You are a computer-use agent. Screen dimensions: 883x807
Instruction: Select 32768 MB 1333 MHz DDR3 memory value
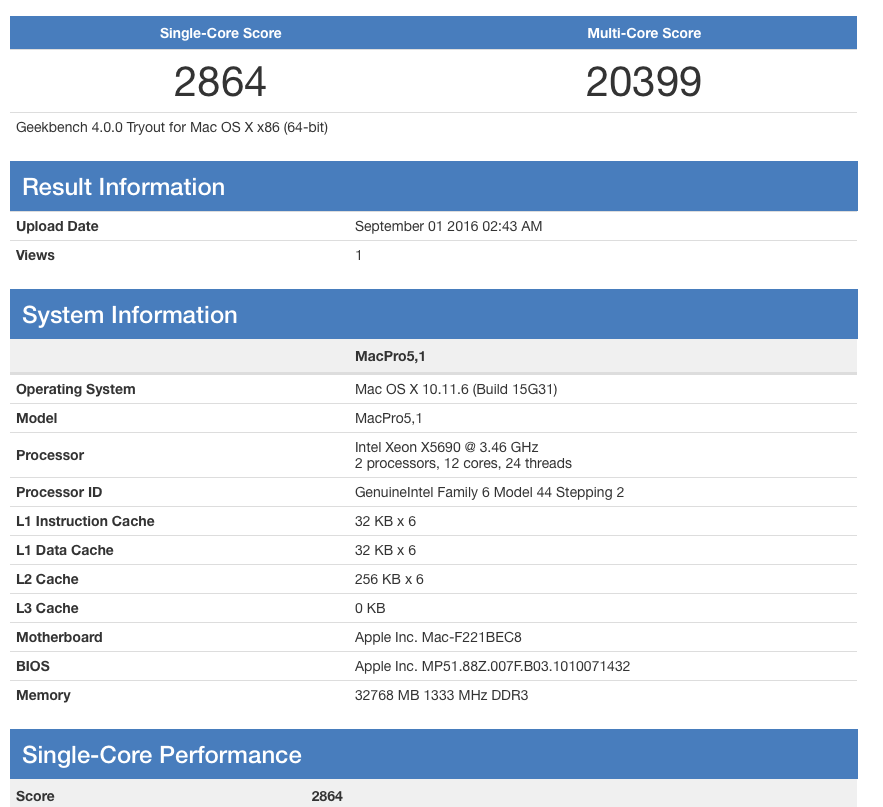[441, 695]
